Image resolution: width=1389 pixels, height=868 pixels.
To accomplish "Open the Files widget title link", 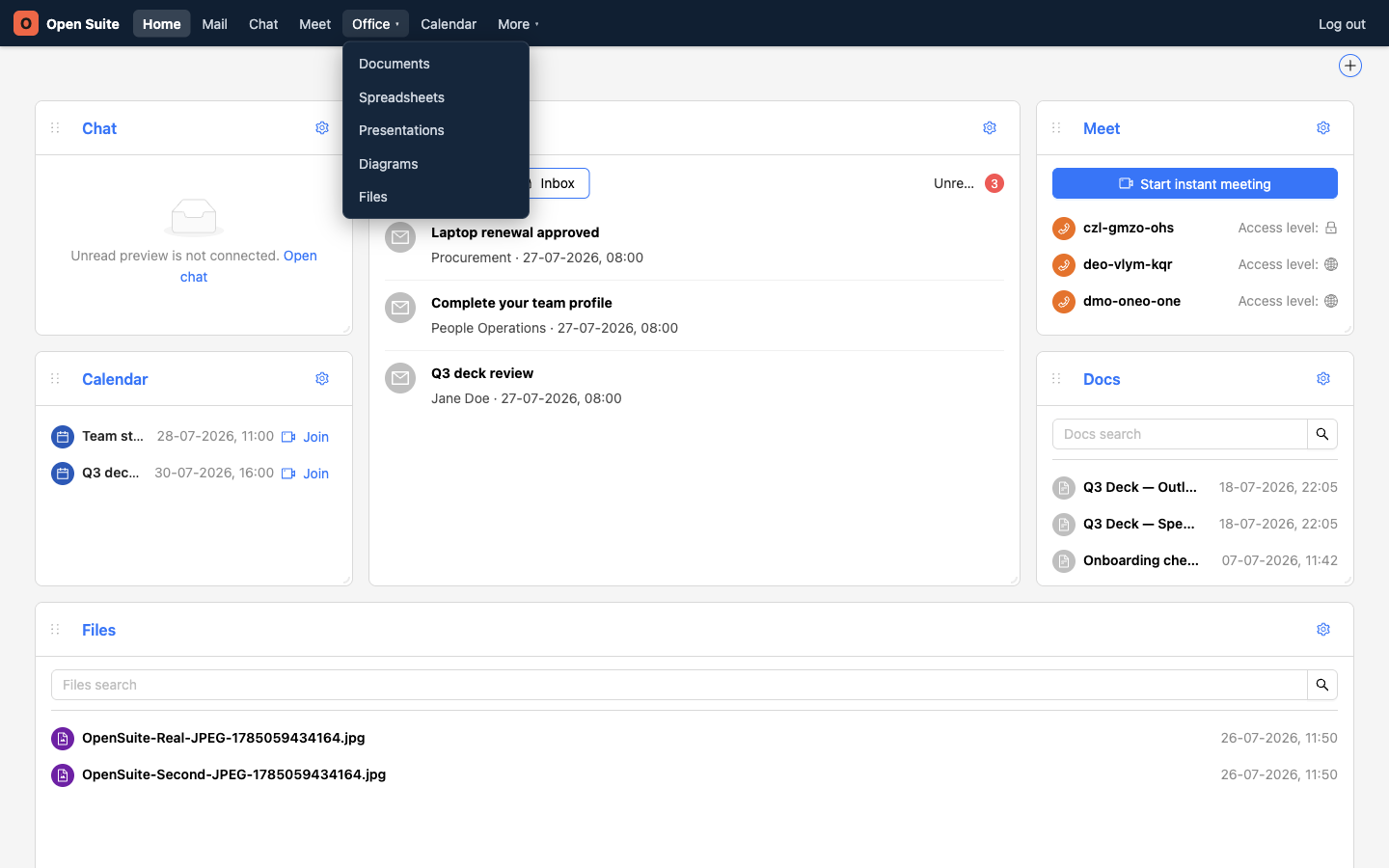I will (x=98, y=630).
